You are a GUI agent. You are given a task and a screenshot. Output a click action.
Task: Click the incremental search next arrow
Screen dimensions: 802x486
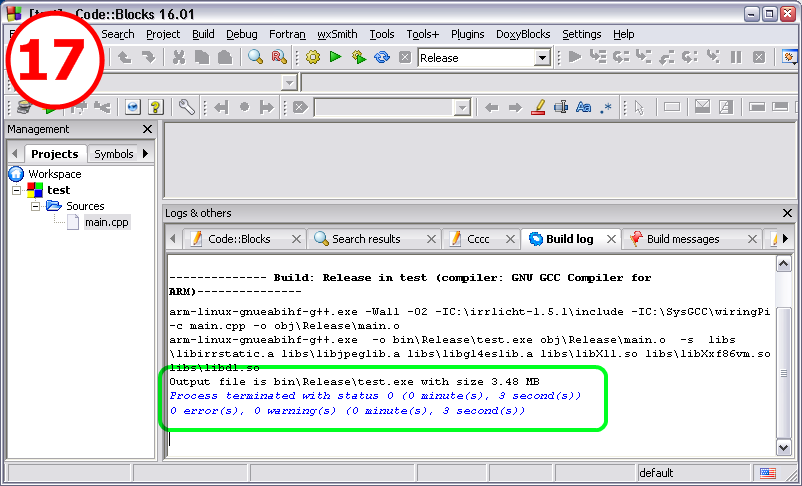point(515,107)
